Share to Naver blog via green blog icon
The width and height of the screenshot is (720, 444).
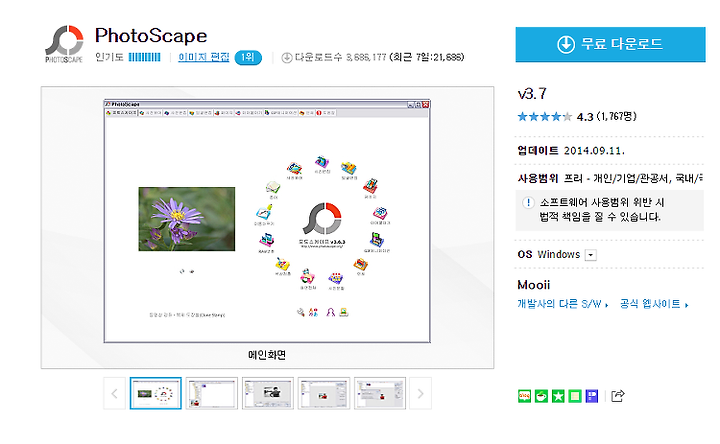(x=524, y=396)
